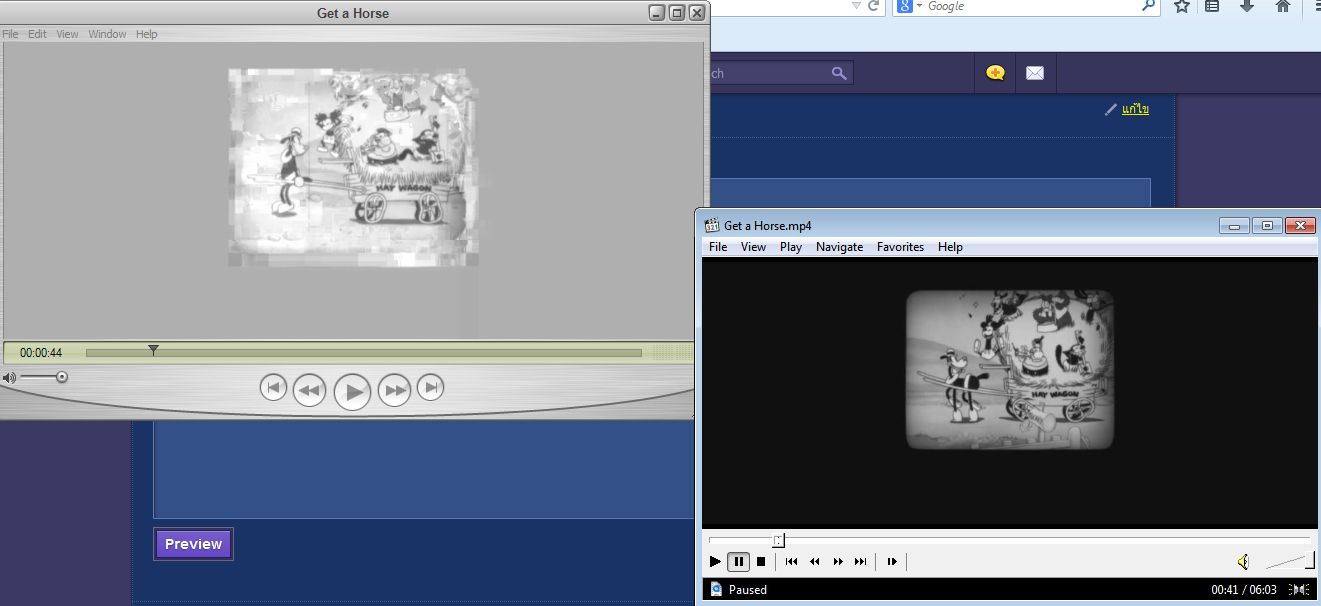Mute media player via yellow speaker icon
The height and width of the screenshot is (606, 1321).
[x=1243, y=562]
